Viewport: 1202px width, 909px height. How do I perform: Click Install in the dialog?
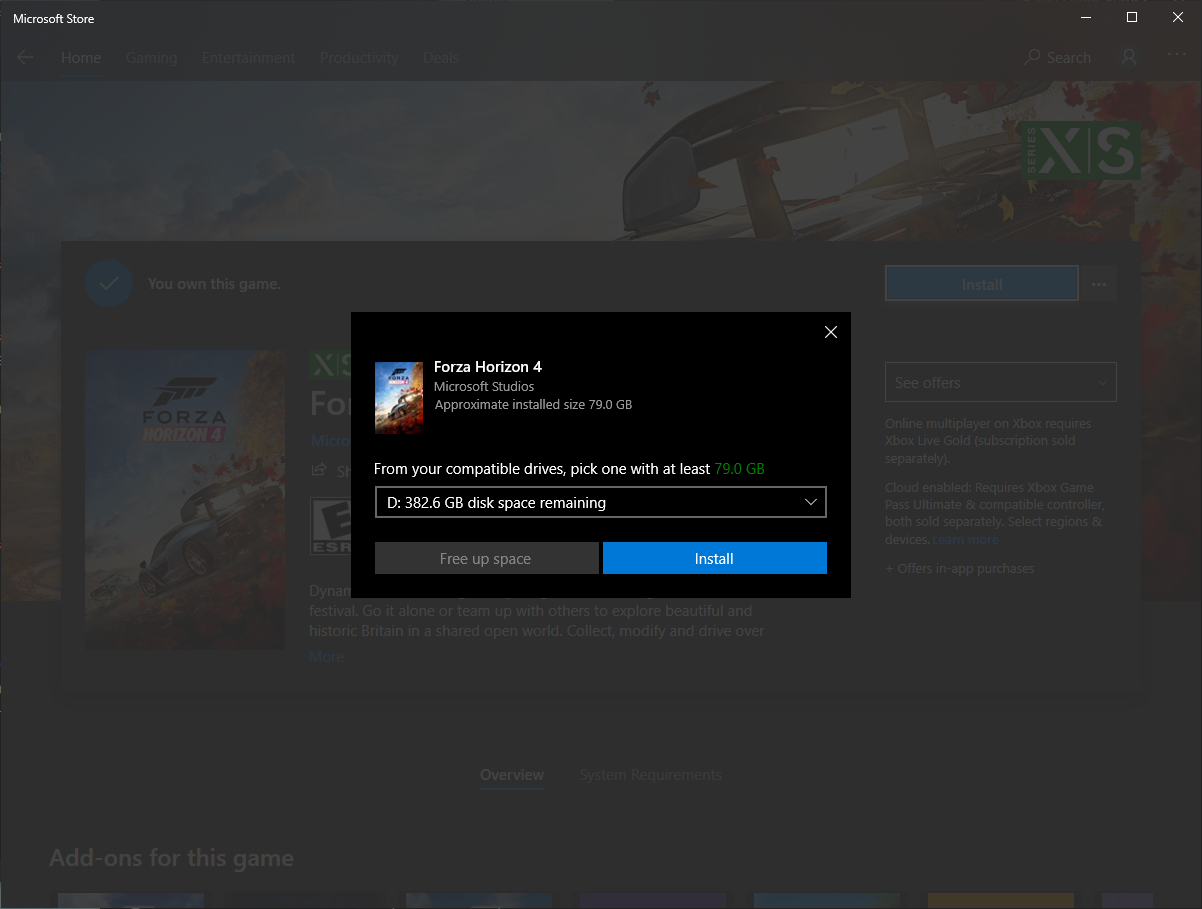tap(714, 558)
